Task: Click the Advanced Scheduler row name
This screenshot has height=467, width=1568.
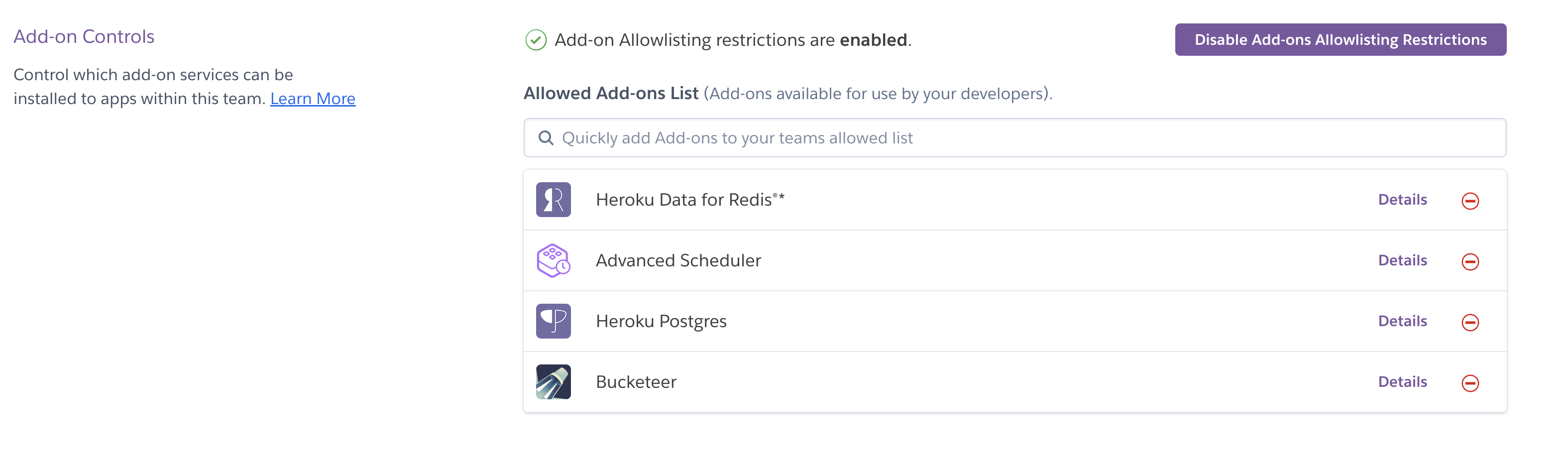Action: click(x=677, y=260)
